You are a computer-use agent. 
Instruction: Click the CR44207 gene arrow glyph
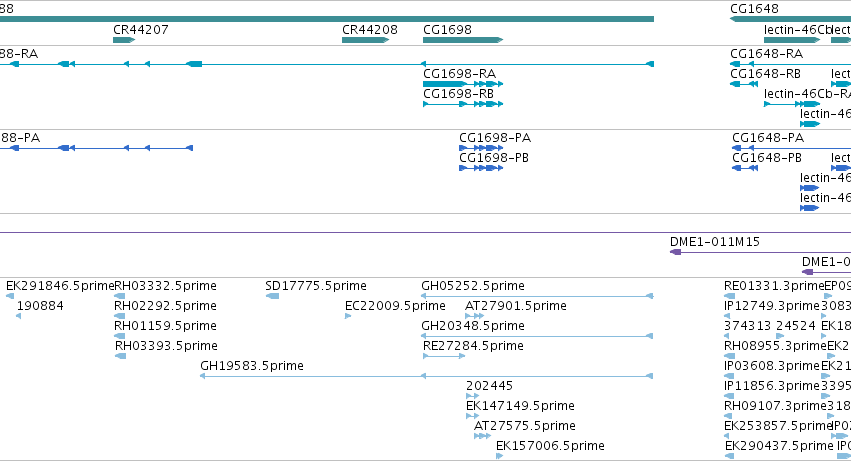coord(124,40)
